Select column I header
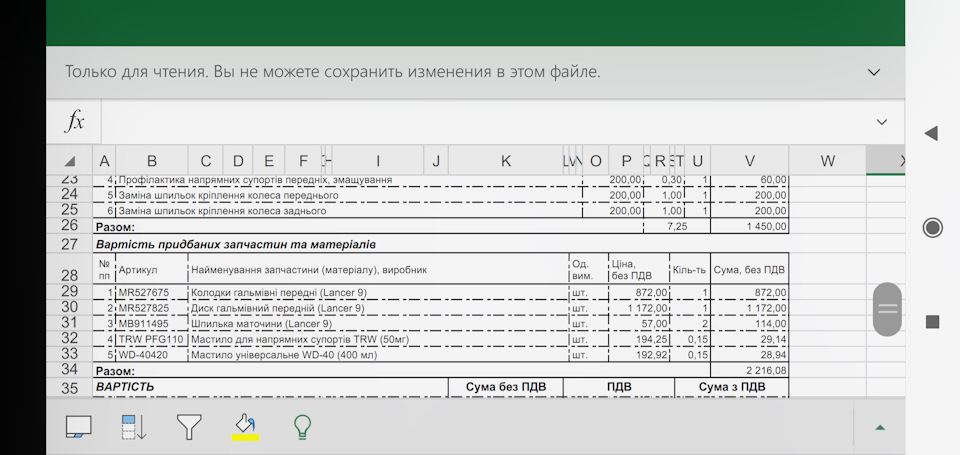Viewport: 960px width, 455px height. pyautogui.click(x=378, y=161)
